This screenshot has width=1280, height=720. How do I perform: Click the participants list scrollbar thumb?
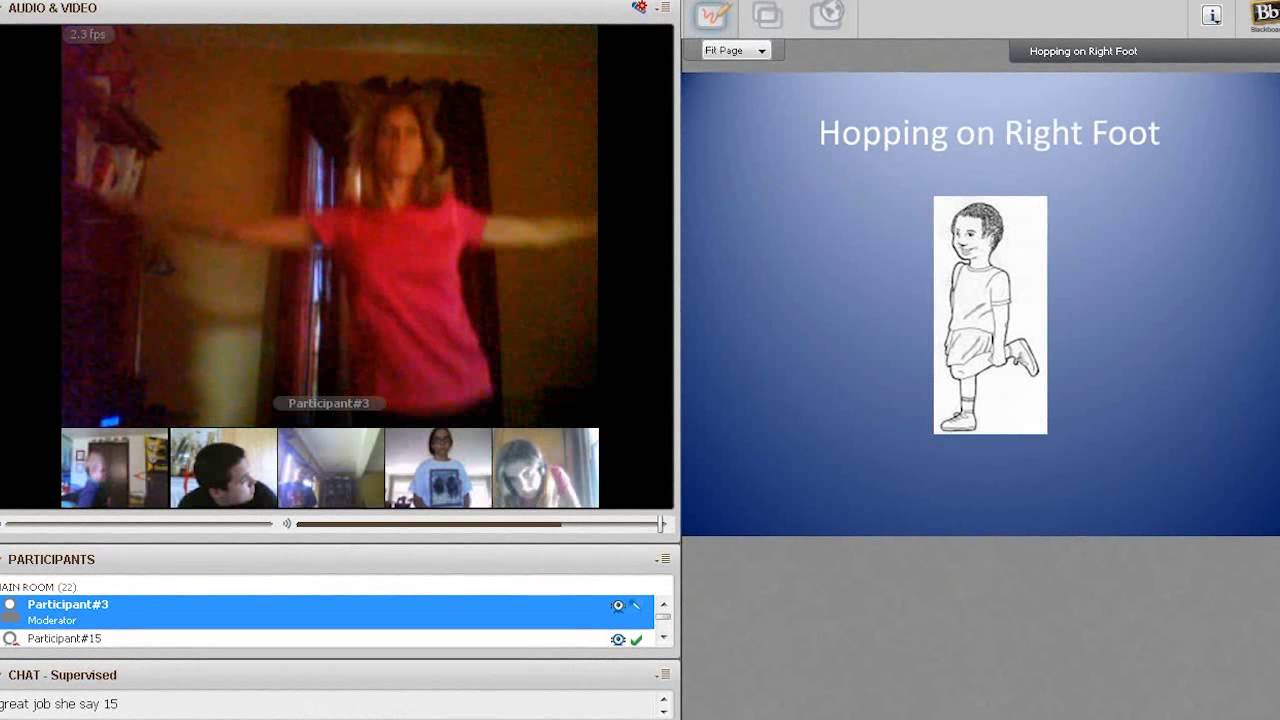[x=663, y=617]
